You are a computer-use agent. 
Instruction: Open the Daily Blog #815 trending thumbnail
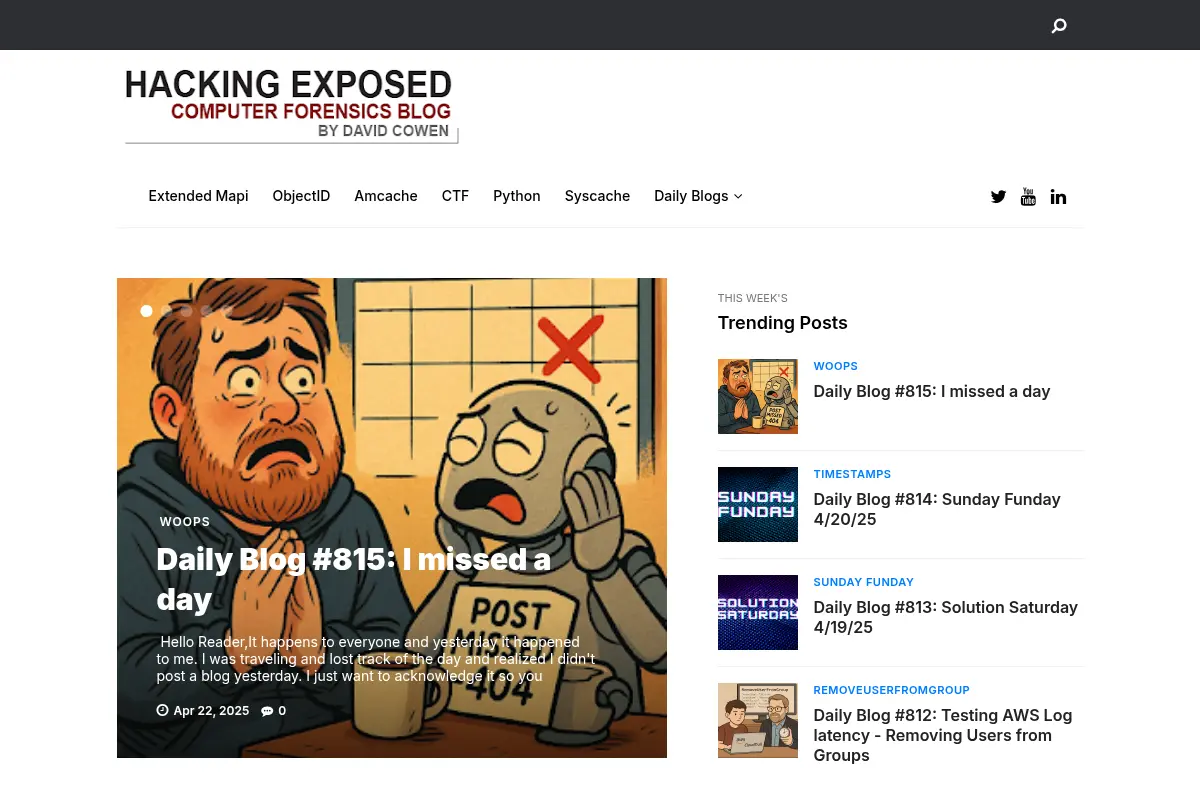(x=758, y=396)
